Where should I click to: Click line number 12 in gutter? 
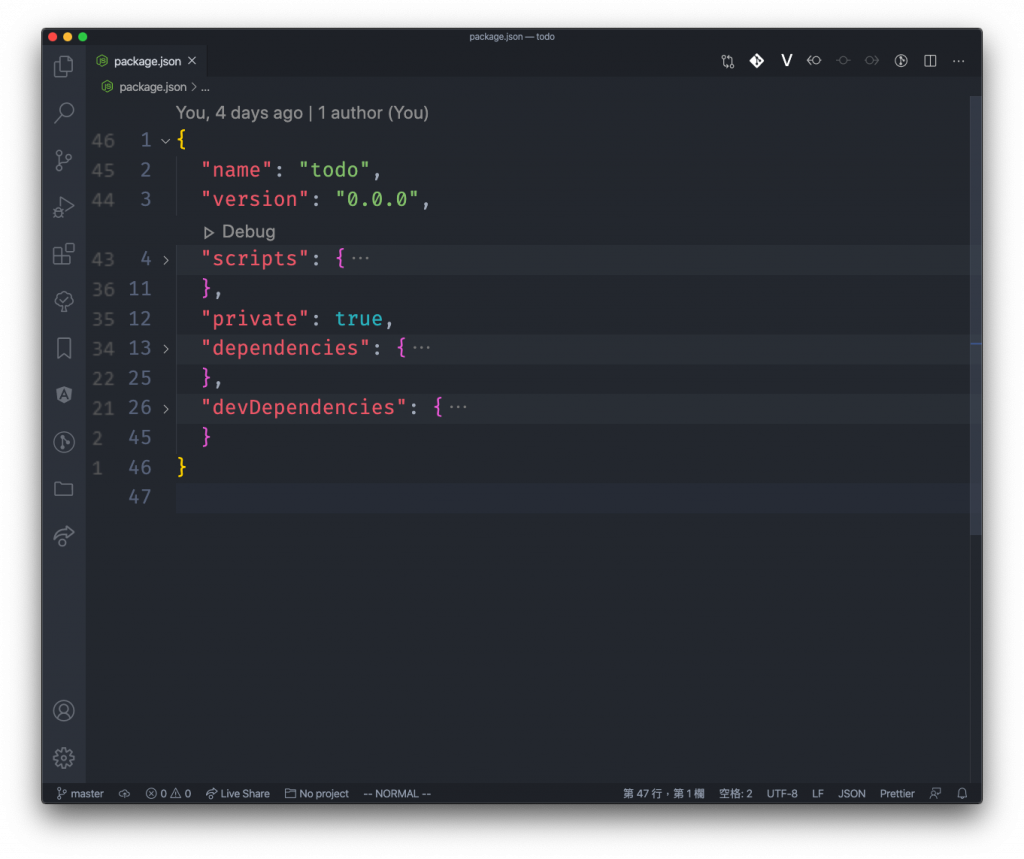140,319
